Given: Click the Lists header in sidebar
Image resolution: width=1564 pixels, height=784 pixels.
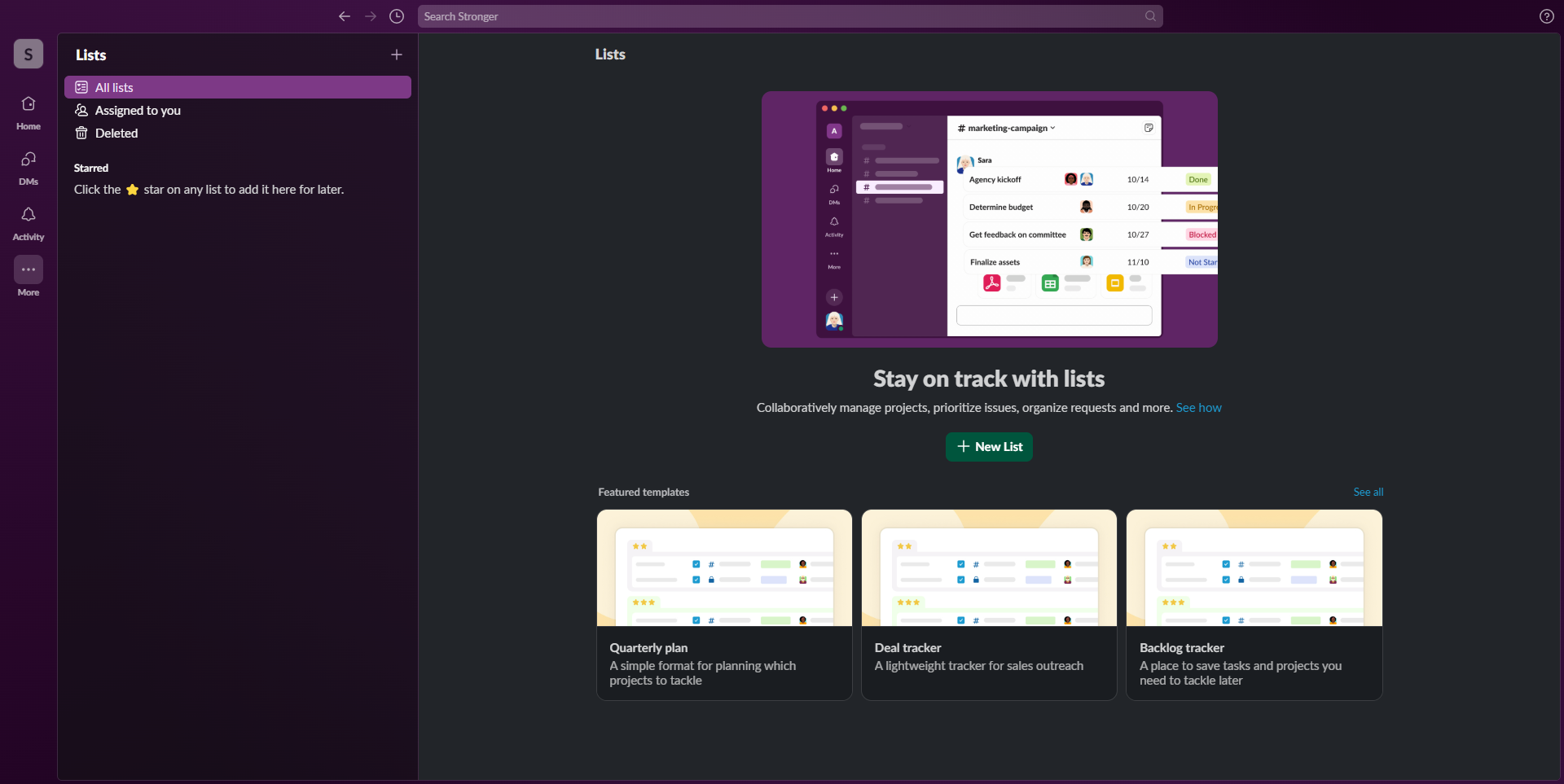Looking at the screenshot, I should (91, 55).
